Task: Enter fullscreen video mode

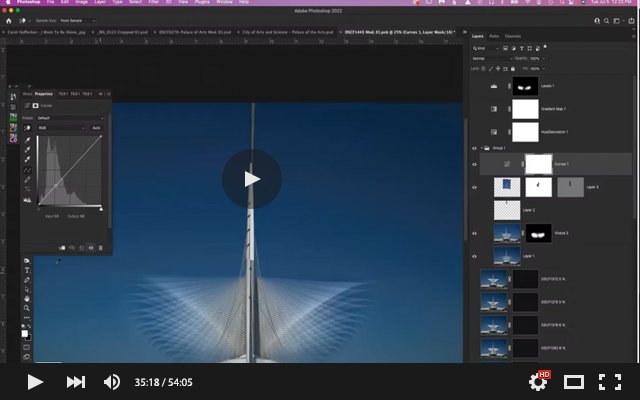Action: tap(610, 382)
